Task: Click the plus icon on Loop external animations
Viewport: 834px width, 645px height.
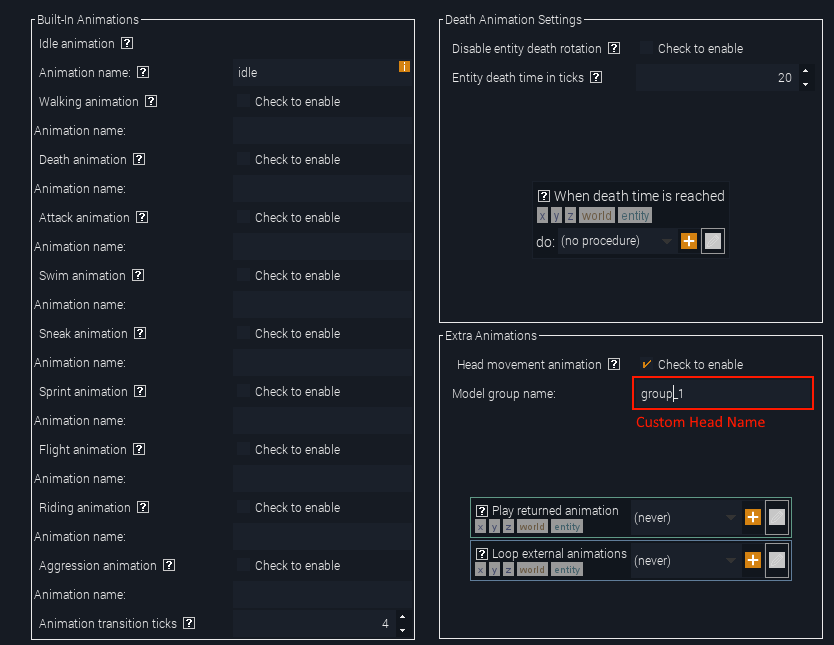Action: point(753,560)
